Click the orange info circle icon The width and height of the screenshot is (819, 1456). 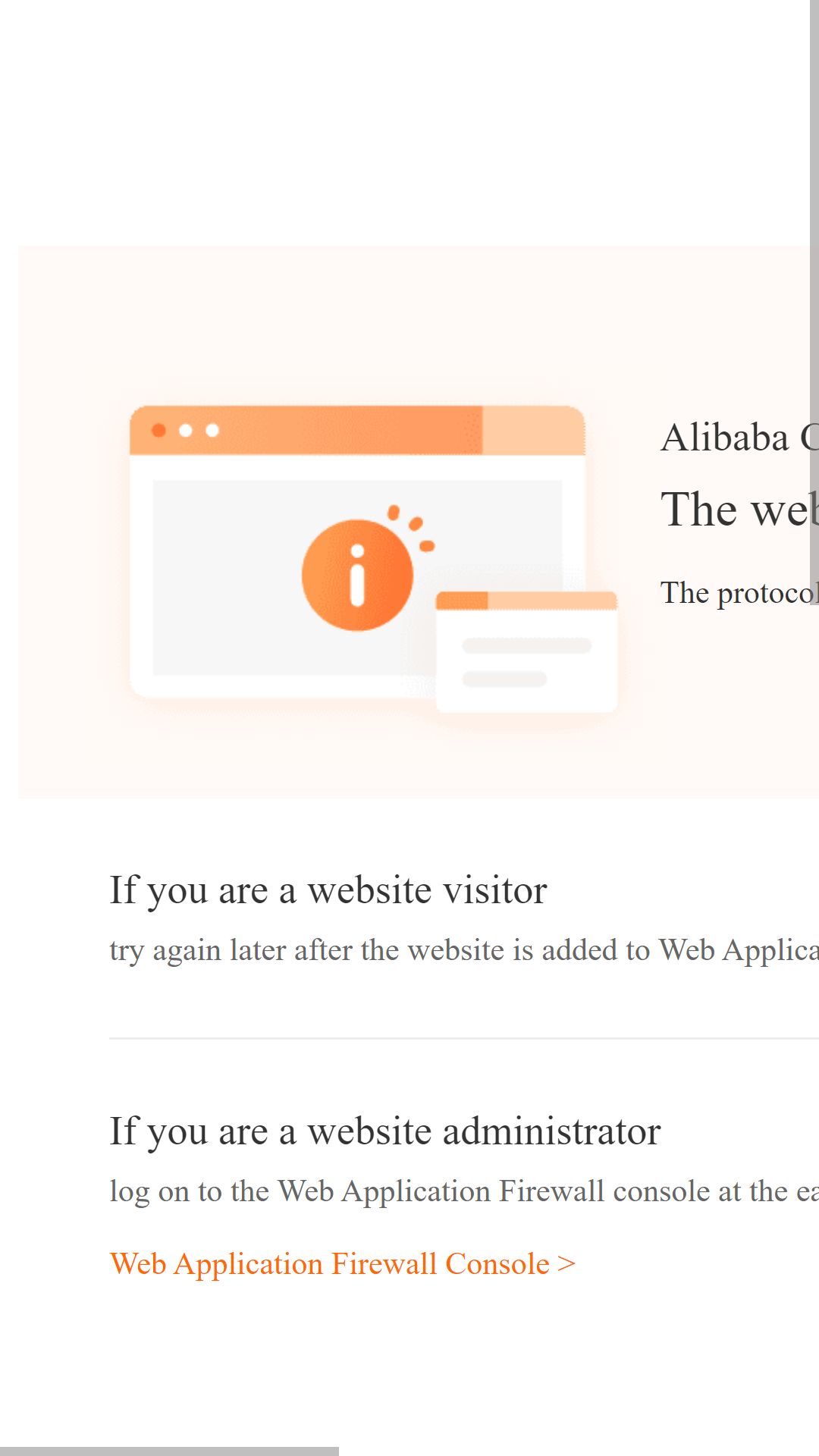pyautogui.click(x=357, y=575)
